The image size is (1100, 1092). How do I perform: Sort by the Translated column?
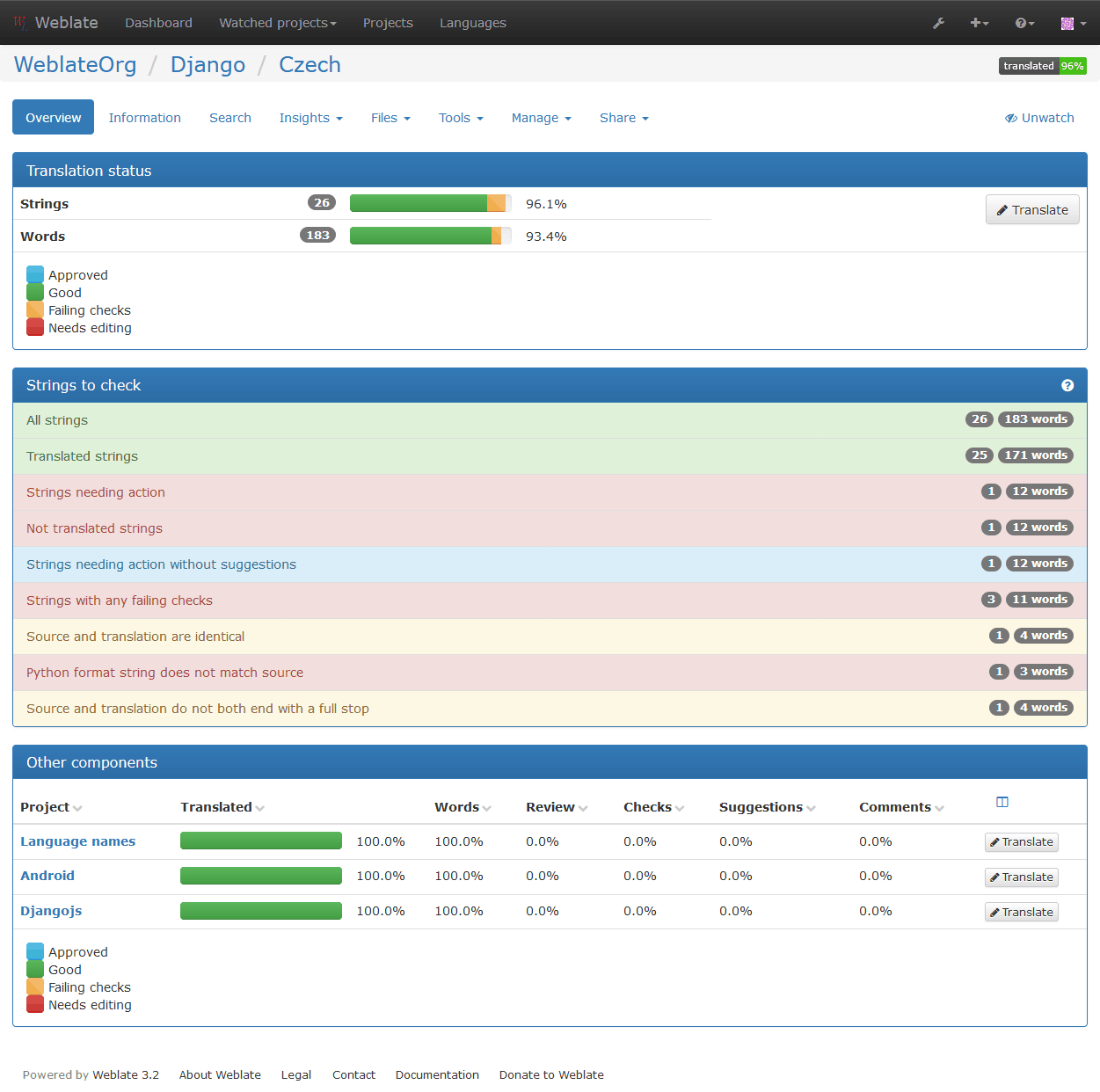[222, 807]
